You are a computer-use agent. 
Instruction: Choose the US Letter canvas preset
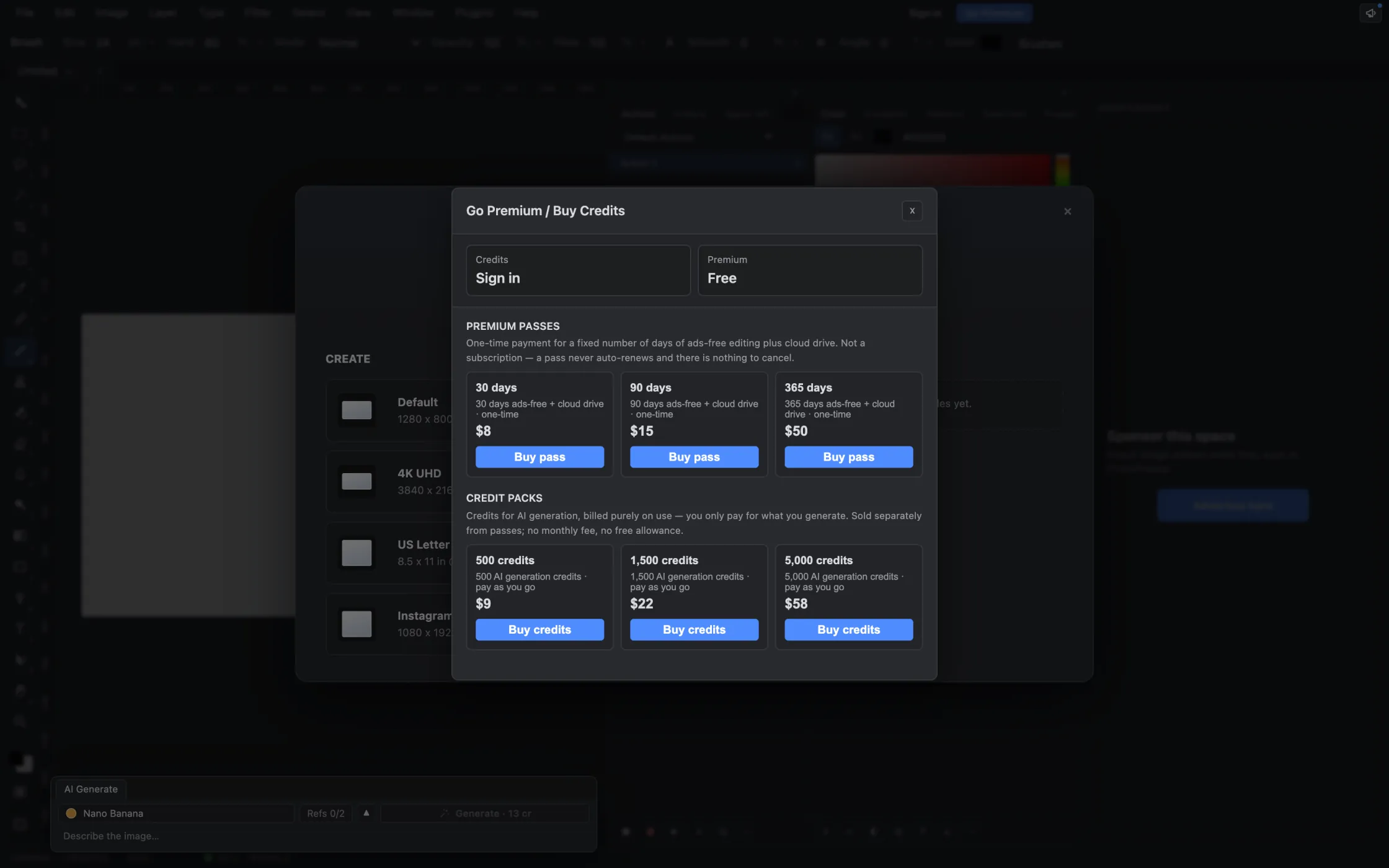click(389, 553)
